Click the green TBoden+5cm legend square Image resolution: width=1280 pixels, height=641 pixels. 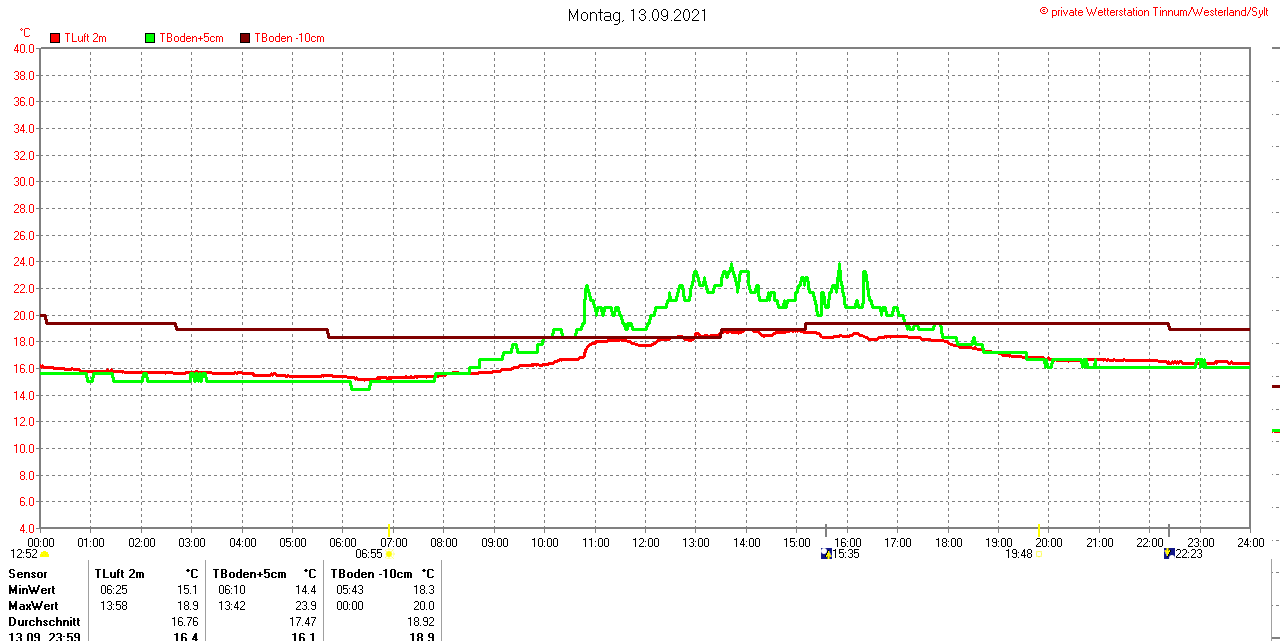tap(151, 38)
